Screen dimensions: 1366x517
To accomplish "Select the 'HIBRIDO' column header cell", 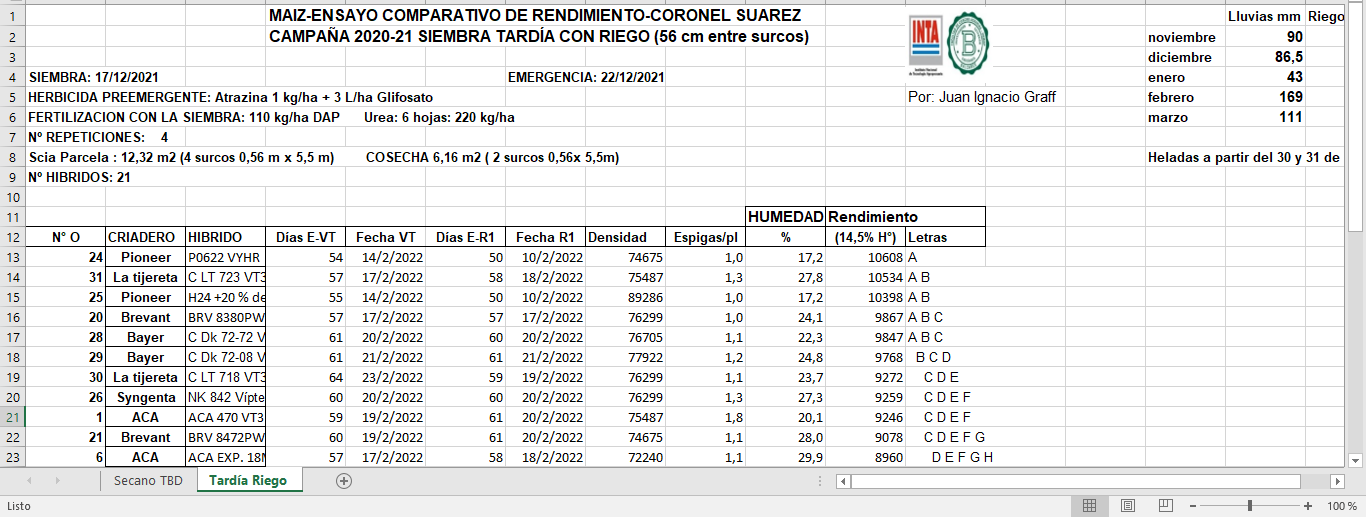I will coord(225,237).
